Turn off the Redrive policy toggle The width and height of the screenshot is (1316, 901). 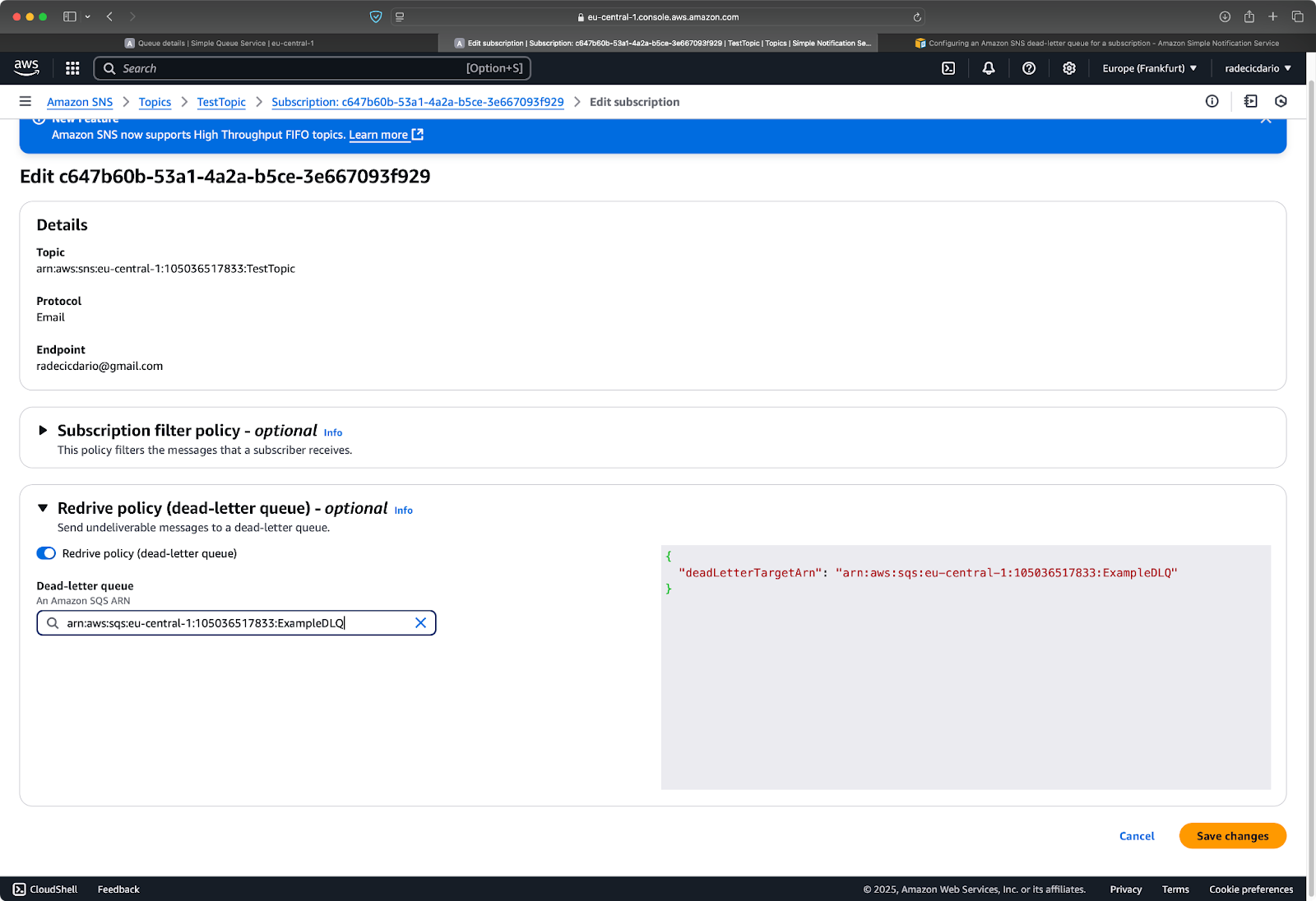coord(46,553)
